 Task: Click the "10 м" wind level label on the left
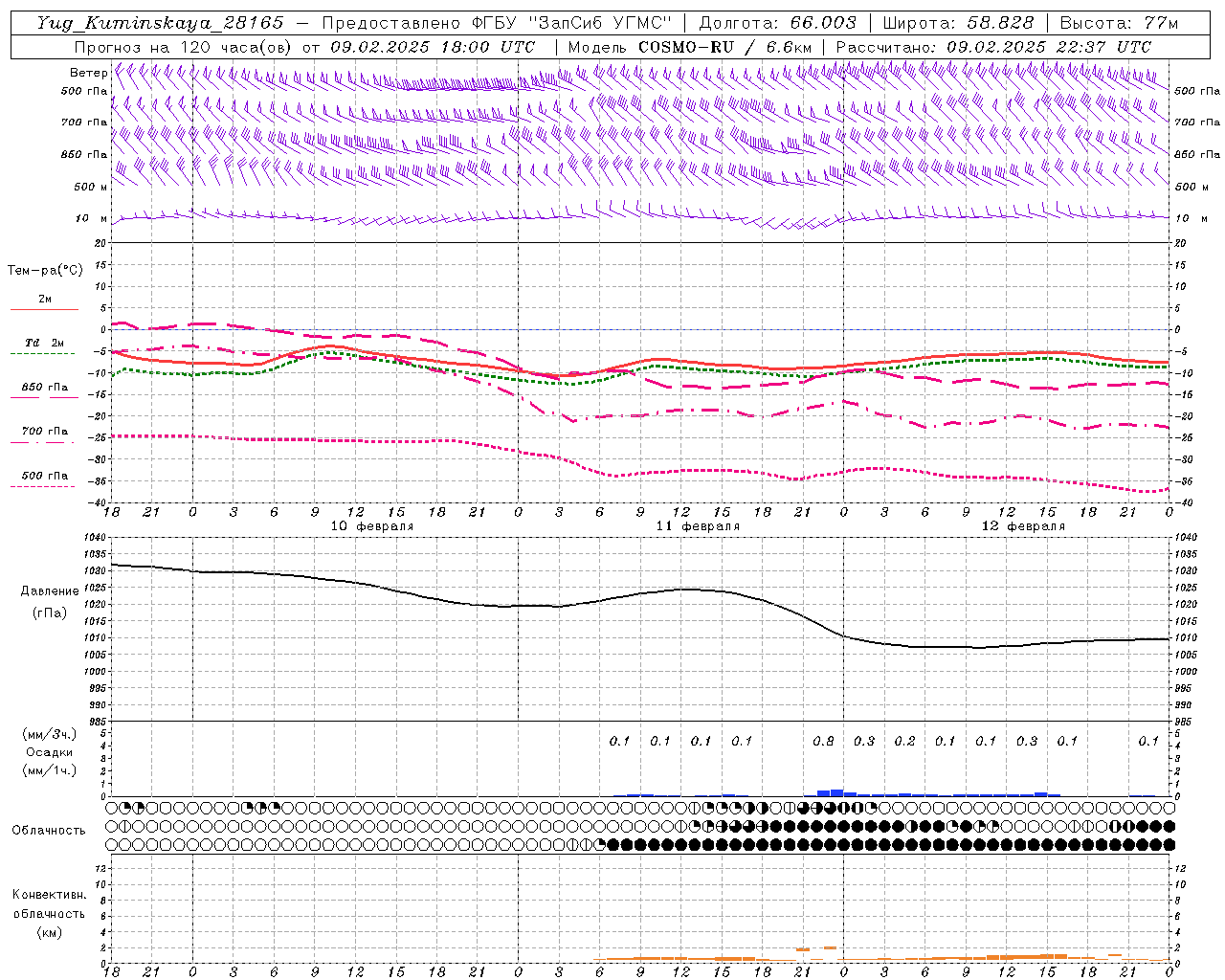[91, 218]
